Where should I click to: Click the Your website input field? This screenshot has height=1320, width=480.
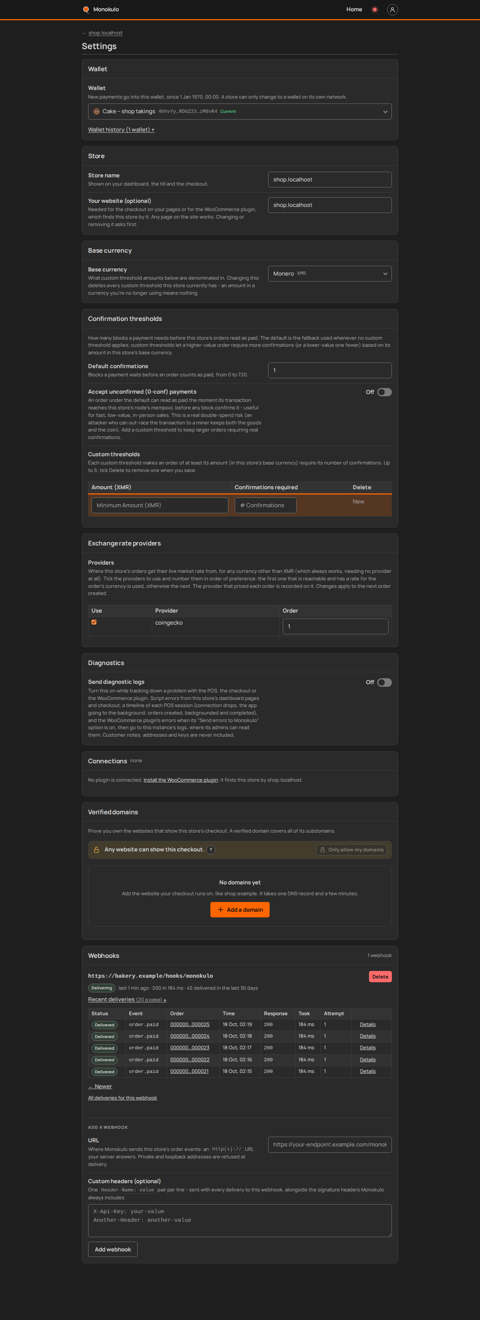330,204
